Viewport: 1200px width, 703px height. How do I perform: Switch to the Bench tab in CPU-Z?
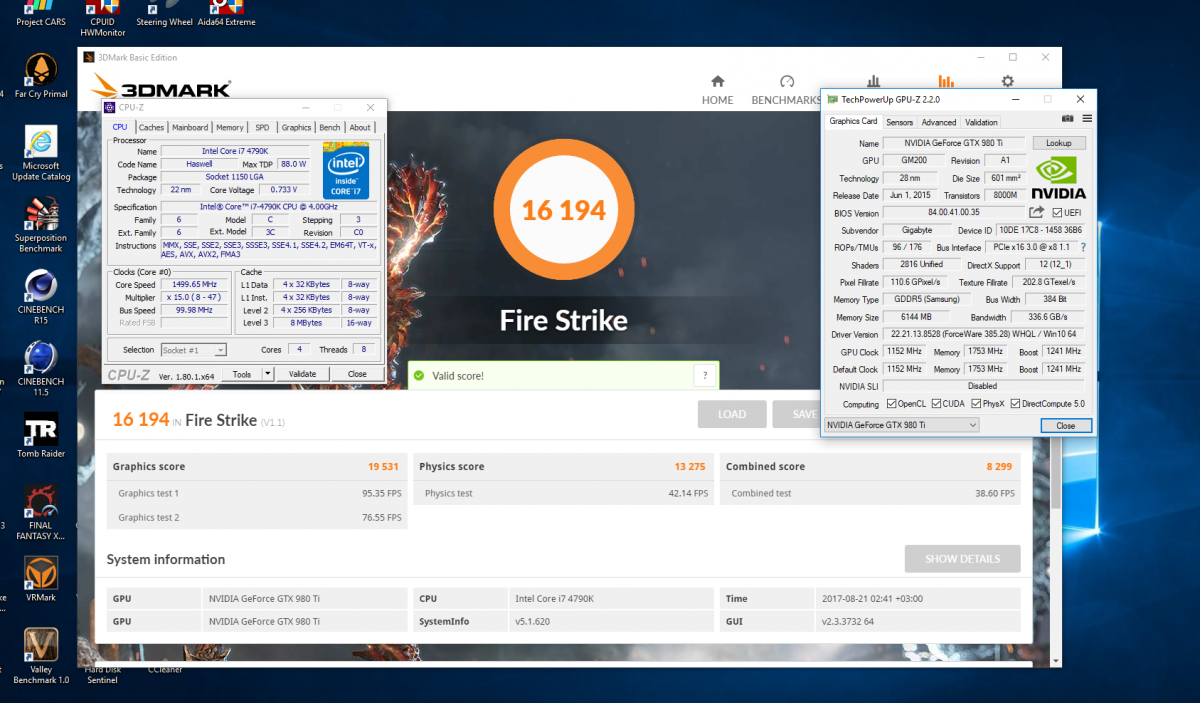click(330, 127)
